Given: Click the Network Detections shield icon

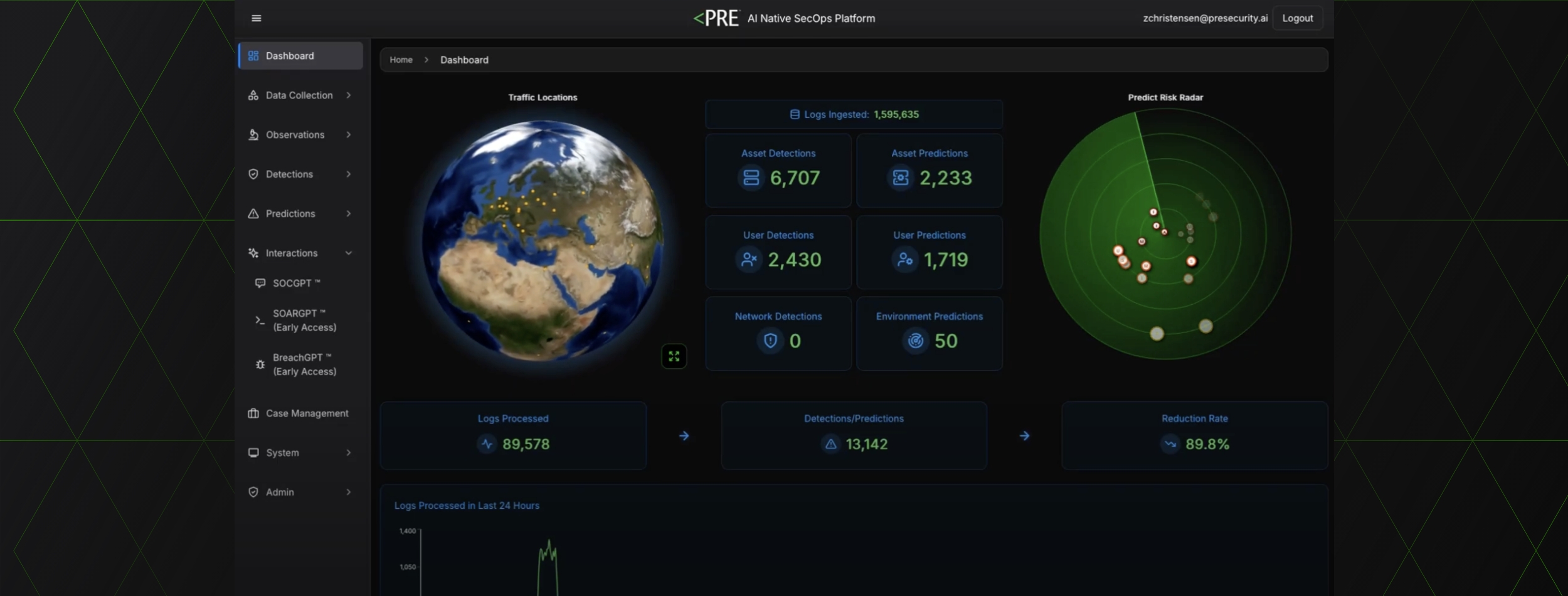Looking at the screenshot, I should [x=770, y=341].
